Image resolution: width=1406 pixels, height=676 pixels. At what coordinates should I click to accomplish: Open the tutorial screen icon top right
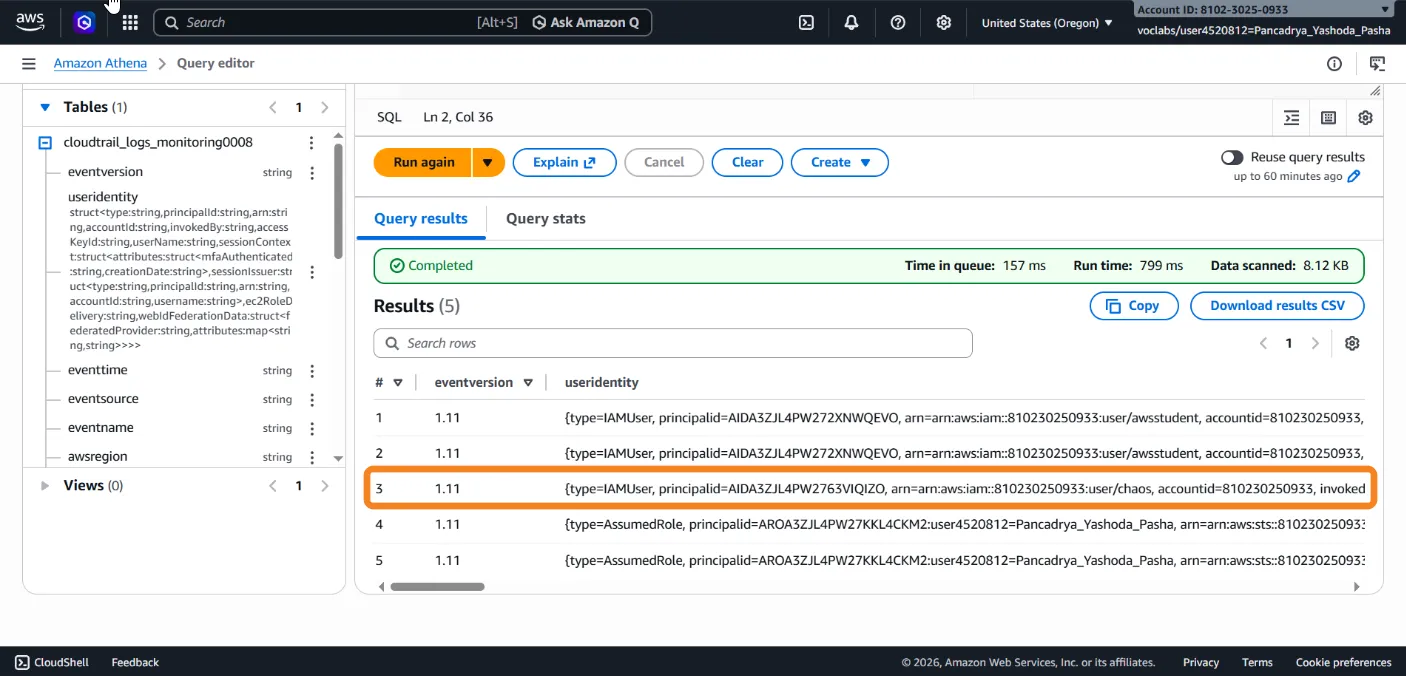point(1377,64)
